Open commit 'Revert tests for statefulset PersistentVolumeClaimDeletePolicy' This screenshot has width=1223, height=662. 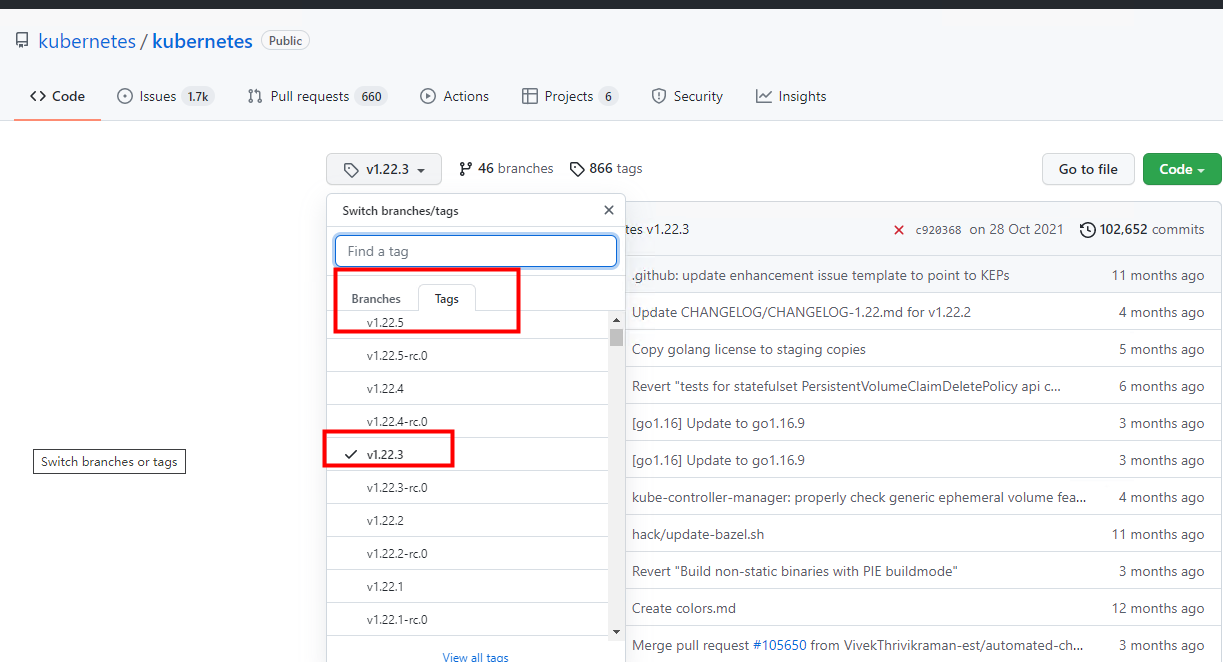[x=846, y=386]
